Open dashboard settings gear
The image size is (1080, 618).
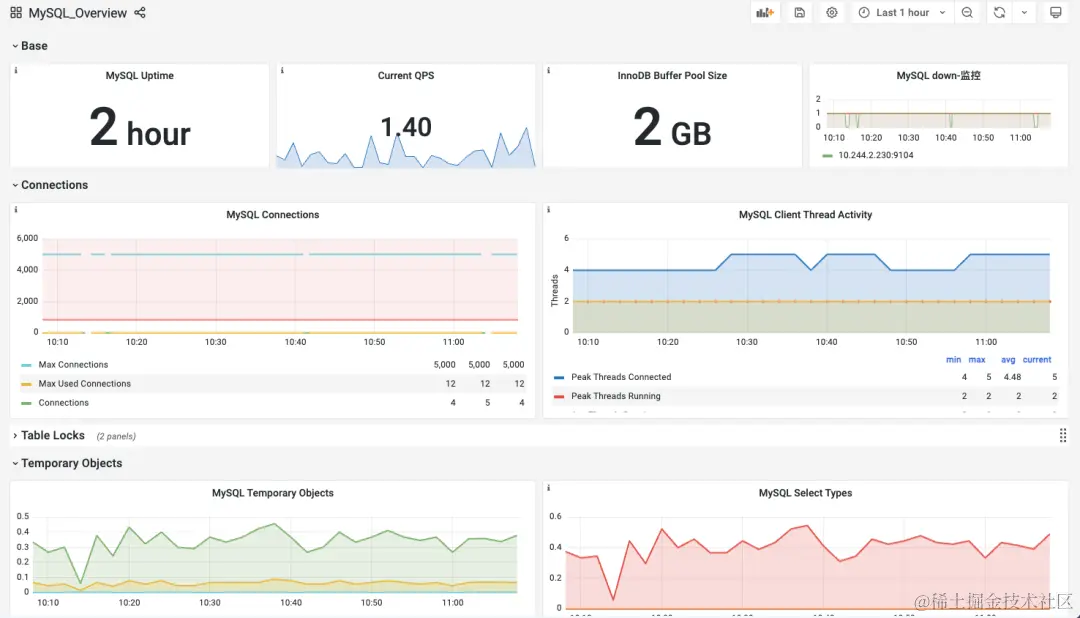(832, 12)
